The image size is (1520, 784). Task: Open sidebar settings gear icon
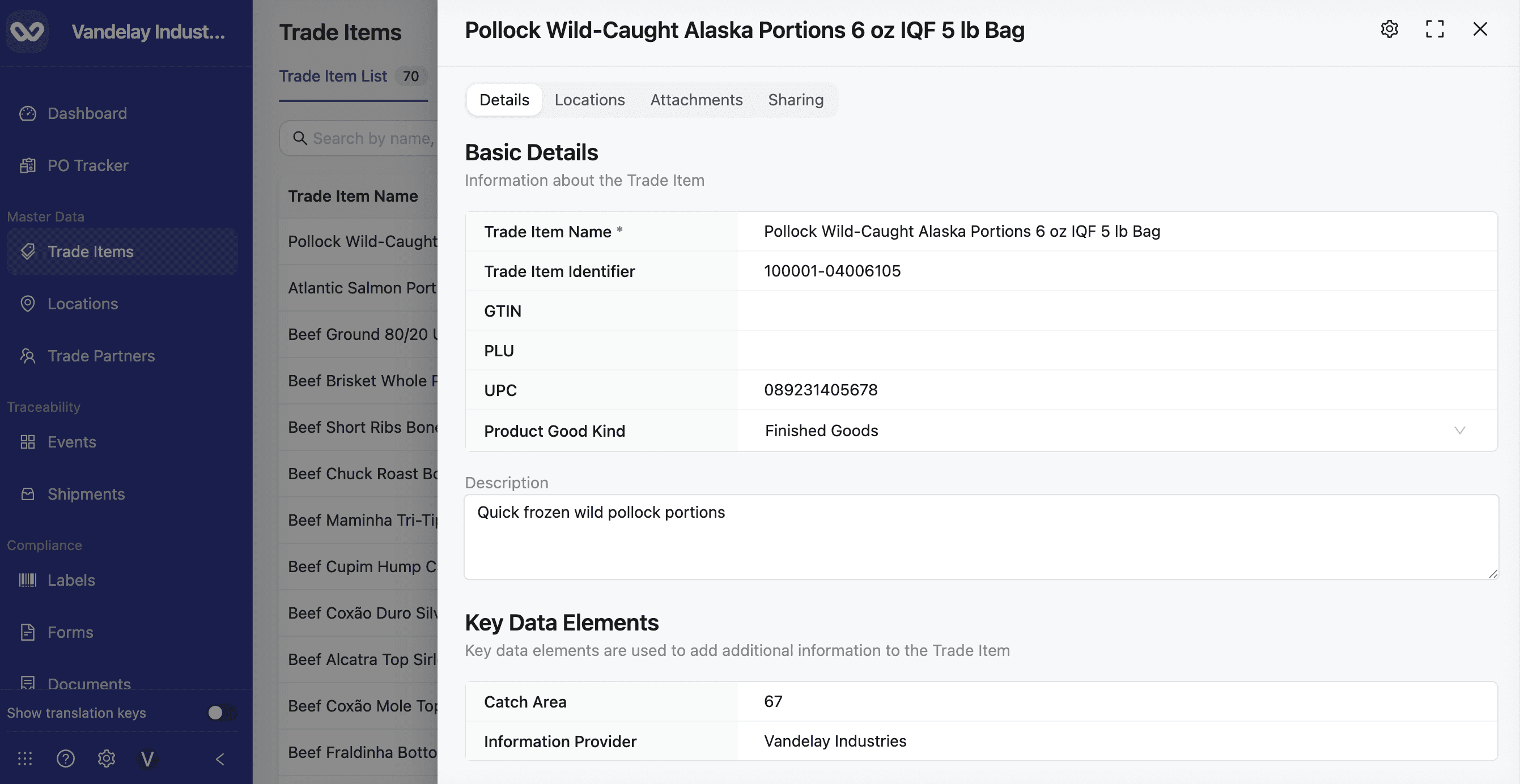pyautogui.click(x=106, y=758)
